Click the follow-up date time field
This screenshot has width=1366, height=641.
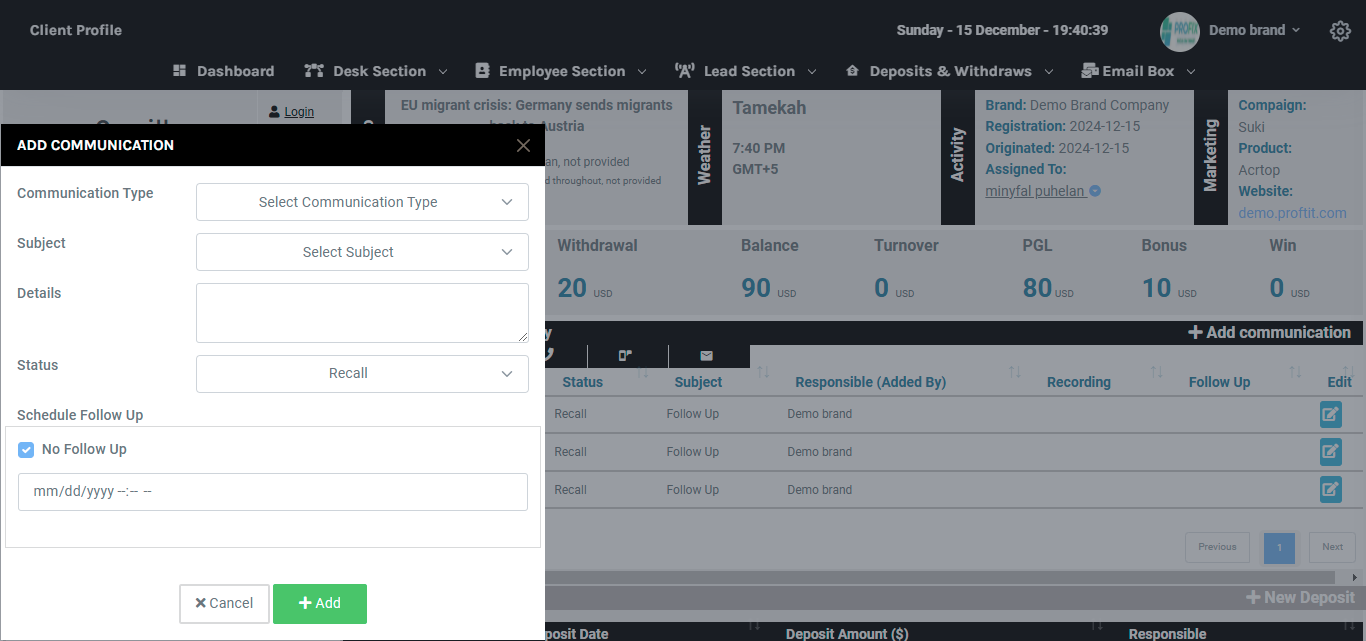(272, 492)
